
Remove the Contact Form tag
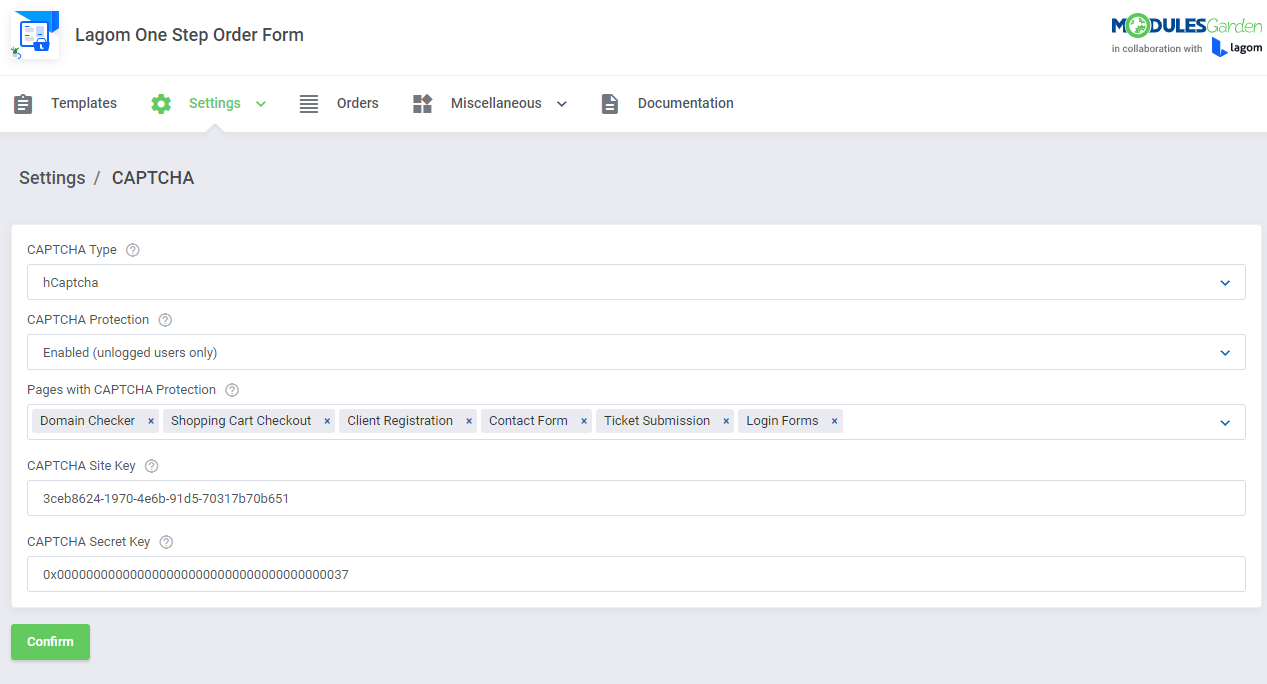point(584,421)
